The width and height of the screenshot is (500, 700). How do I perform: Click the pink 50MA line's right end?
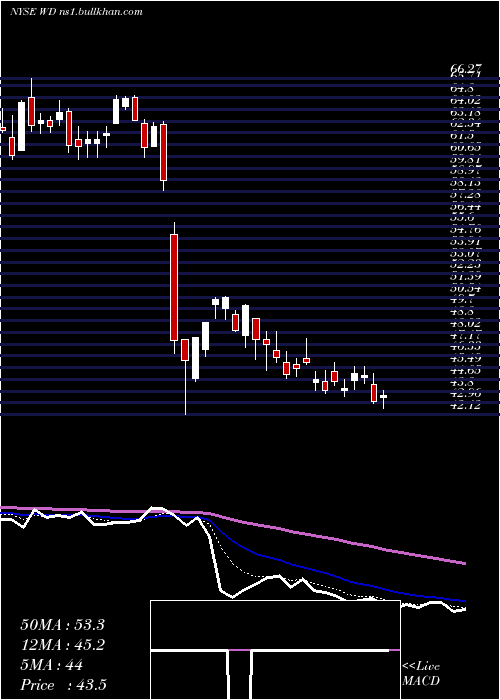pyautogui.click(x=464, y=563)
